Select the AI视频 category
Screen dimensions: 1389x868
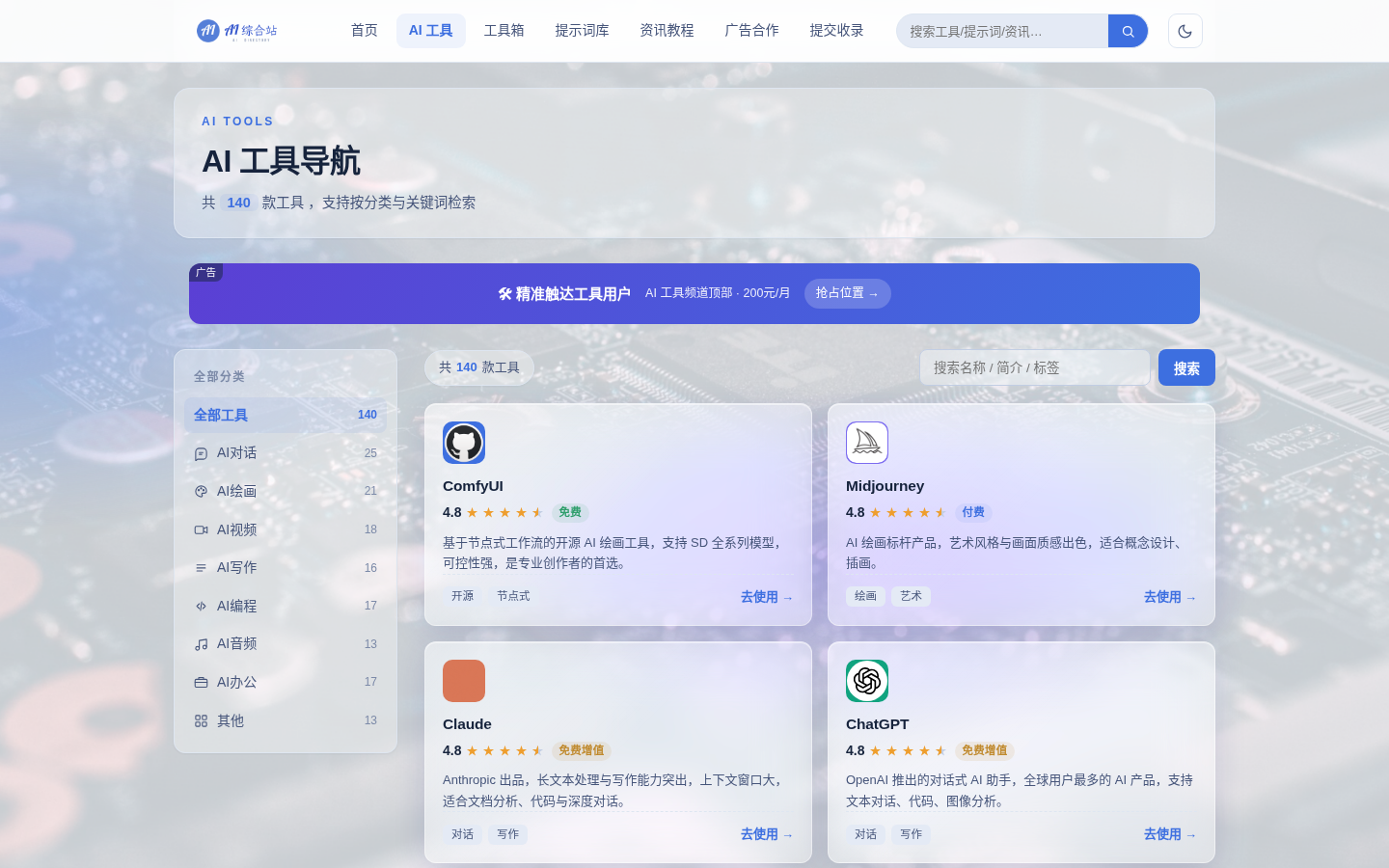click(x=286, y=529)
